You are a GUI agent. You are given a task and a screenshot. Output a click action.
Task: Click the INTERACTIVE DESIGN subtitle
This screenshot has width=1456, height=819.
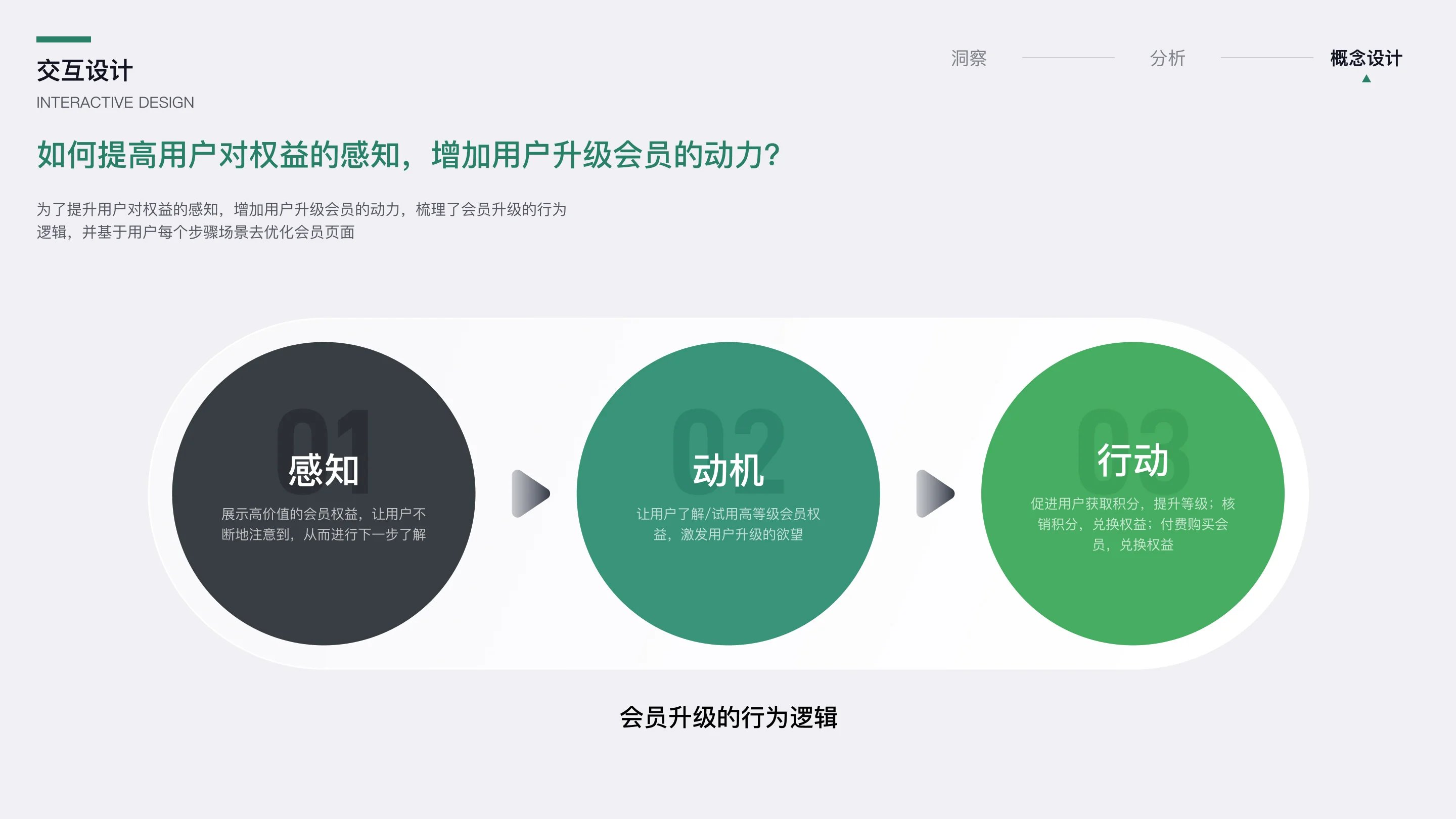pos(115,102)
